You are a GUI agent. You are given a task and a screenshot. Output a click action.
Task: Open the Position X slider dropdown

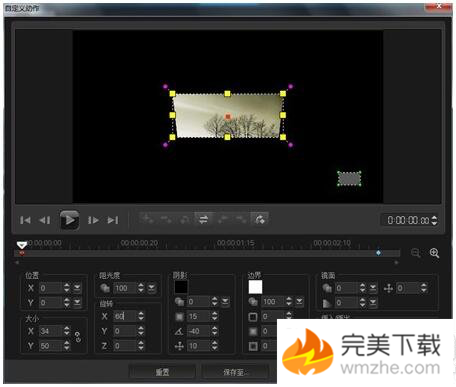coord(77,288)
